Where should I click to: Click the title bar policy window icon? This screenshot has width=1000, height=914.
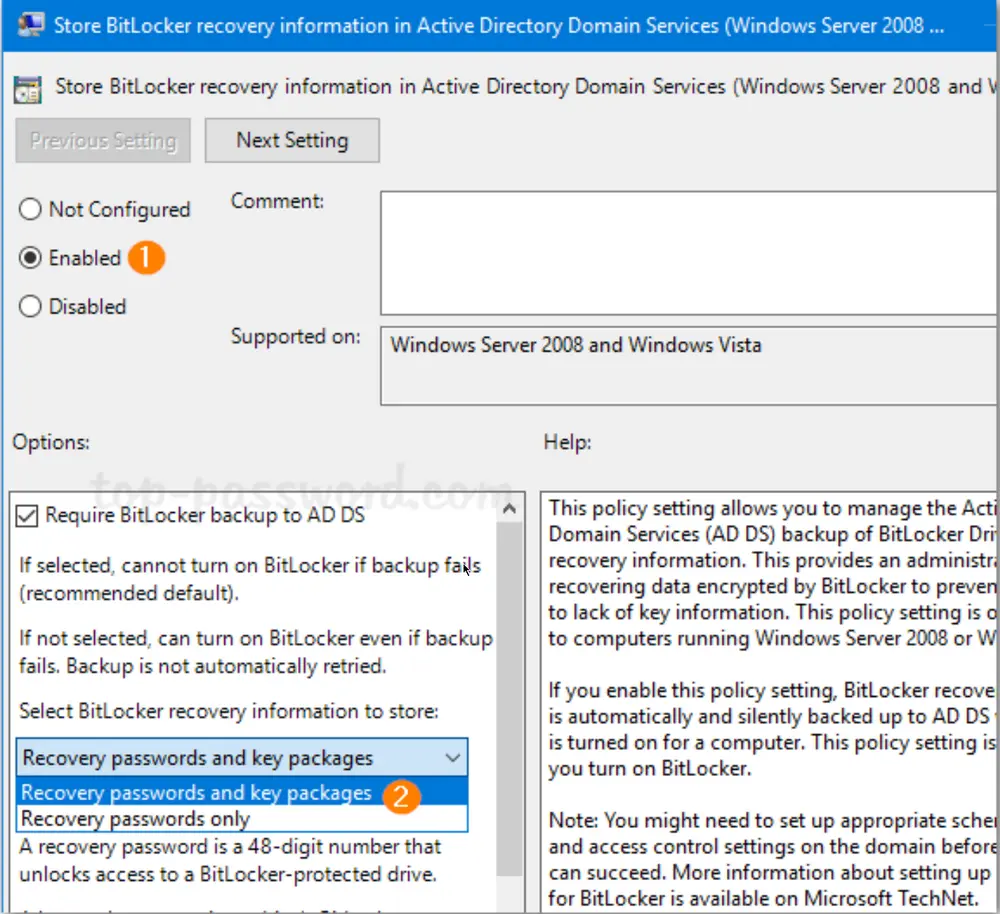point(31,24)
